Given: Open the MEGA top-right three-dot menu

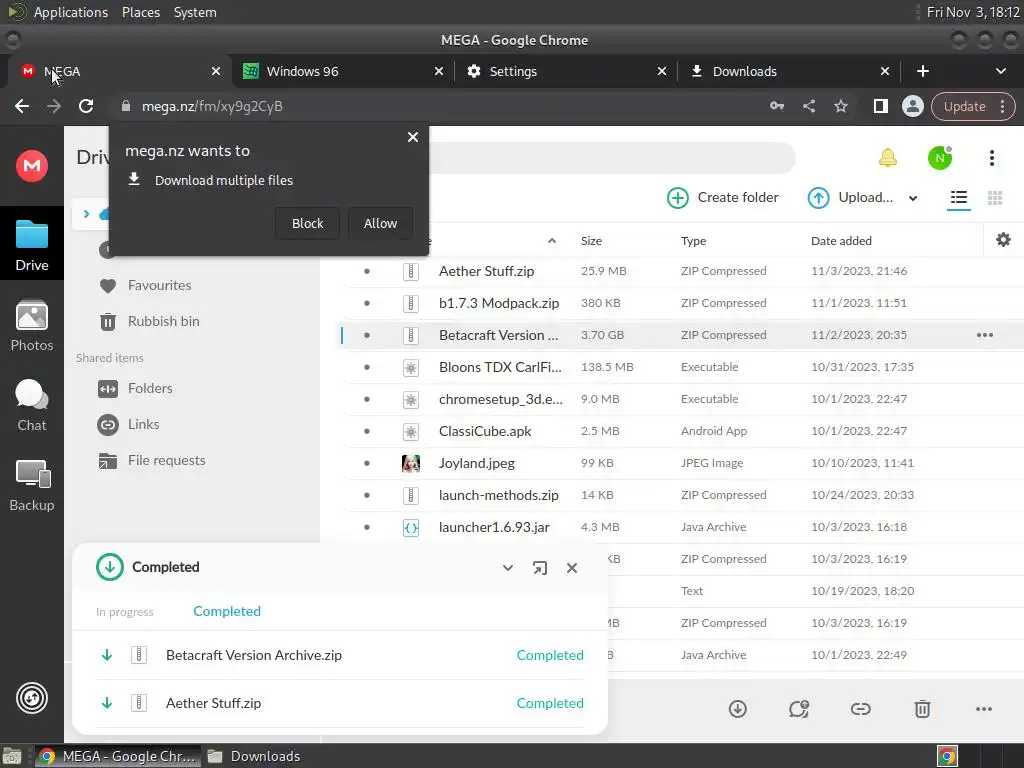Looking at the screenshot, I should (x=991, y=157).
